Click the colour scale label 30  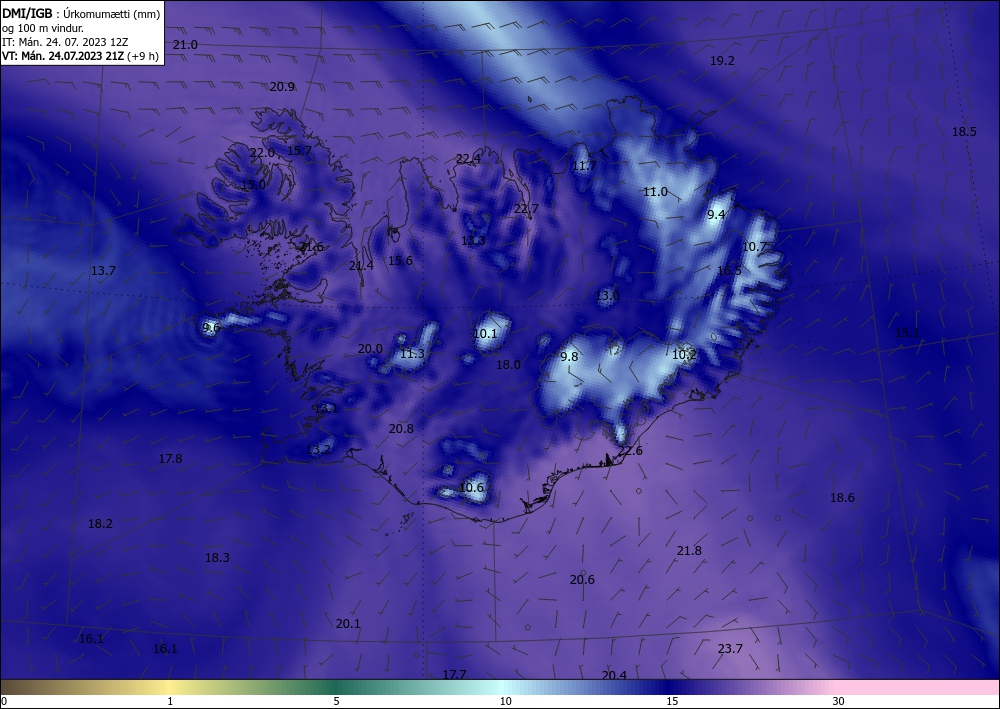pyautogui.click(x=839, y=702)
